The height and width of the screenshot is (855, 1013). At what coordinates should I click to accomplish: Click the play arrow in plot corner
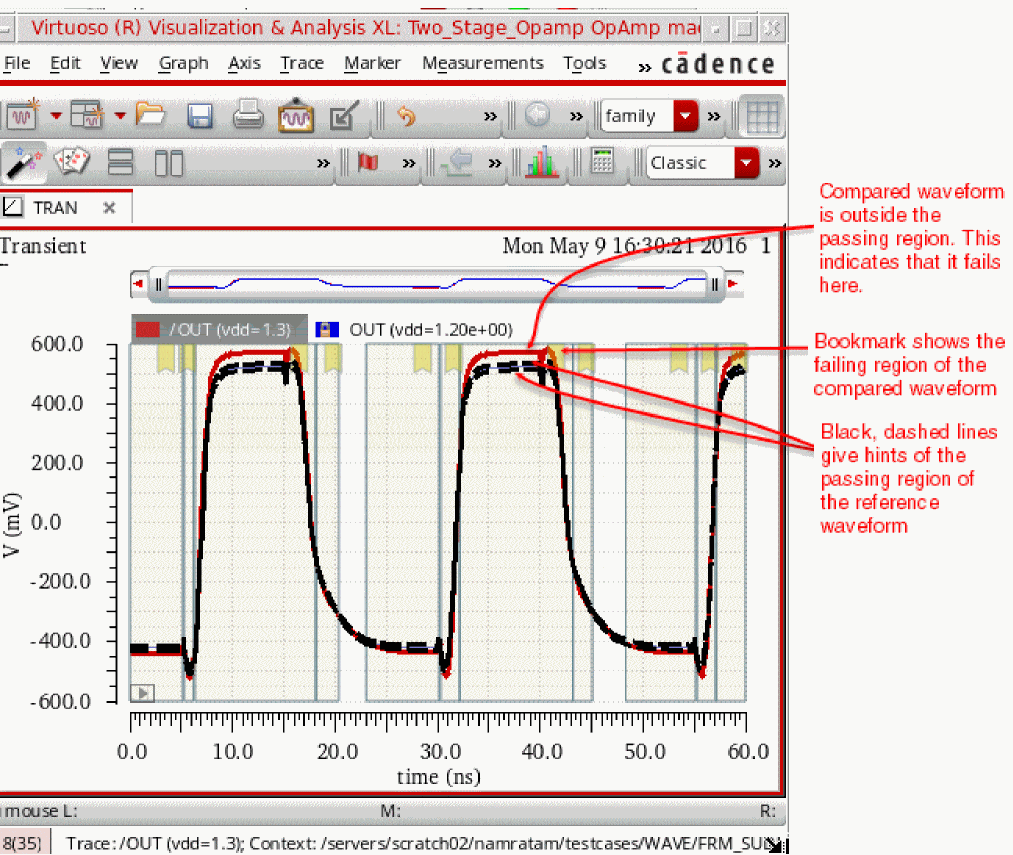pyautogui.click(x=142, y=693)
